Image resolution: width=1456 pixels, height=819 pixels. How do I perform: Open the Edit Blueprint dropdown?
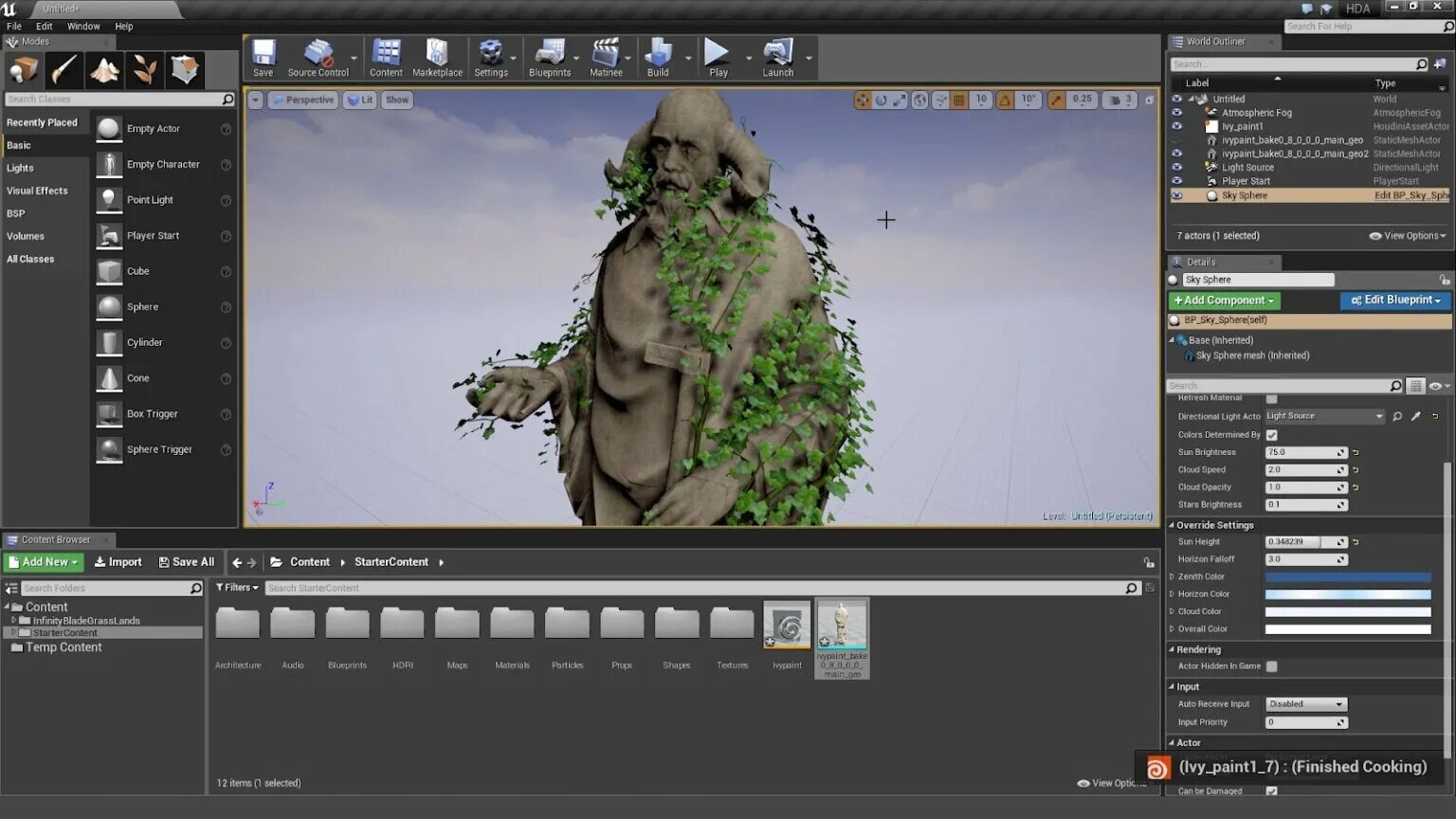tap(1395, 300)
